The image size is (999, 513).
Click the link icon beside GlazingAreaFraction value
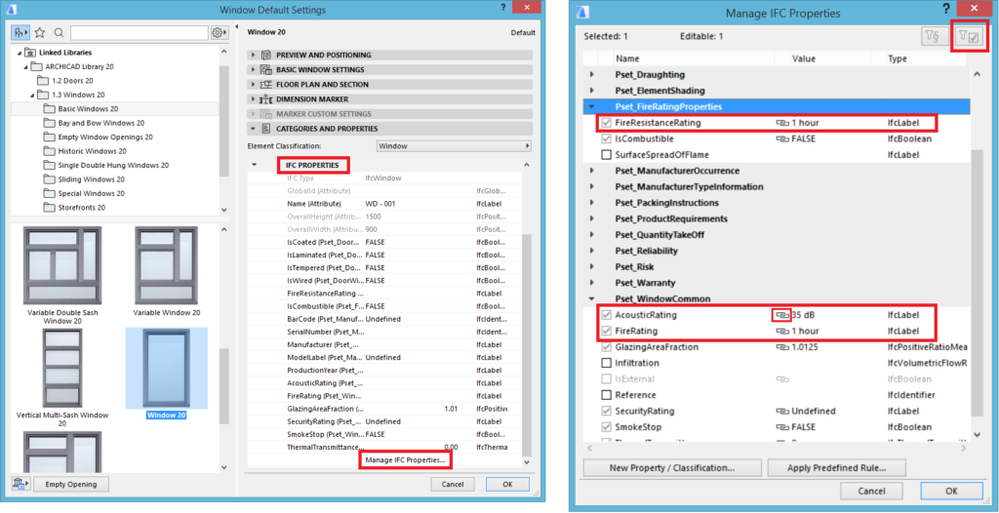click(x=782, y=347)
